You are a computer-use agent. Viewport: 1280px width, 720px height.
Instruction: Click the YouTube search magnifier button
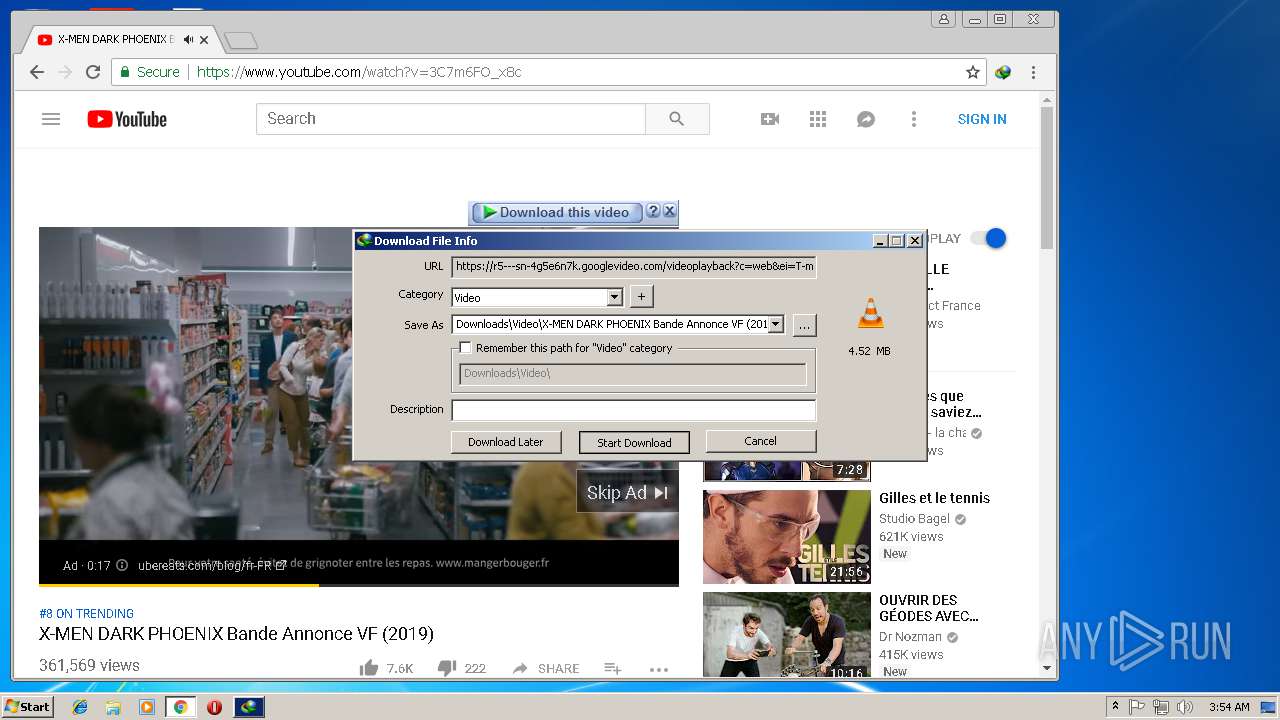tap(677, 119)
